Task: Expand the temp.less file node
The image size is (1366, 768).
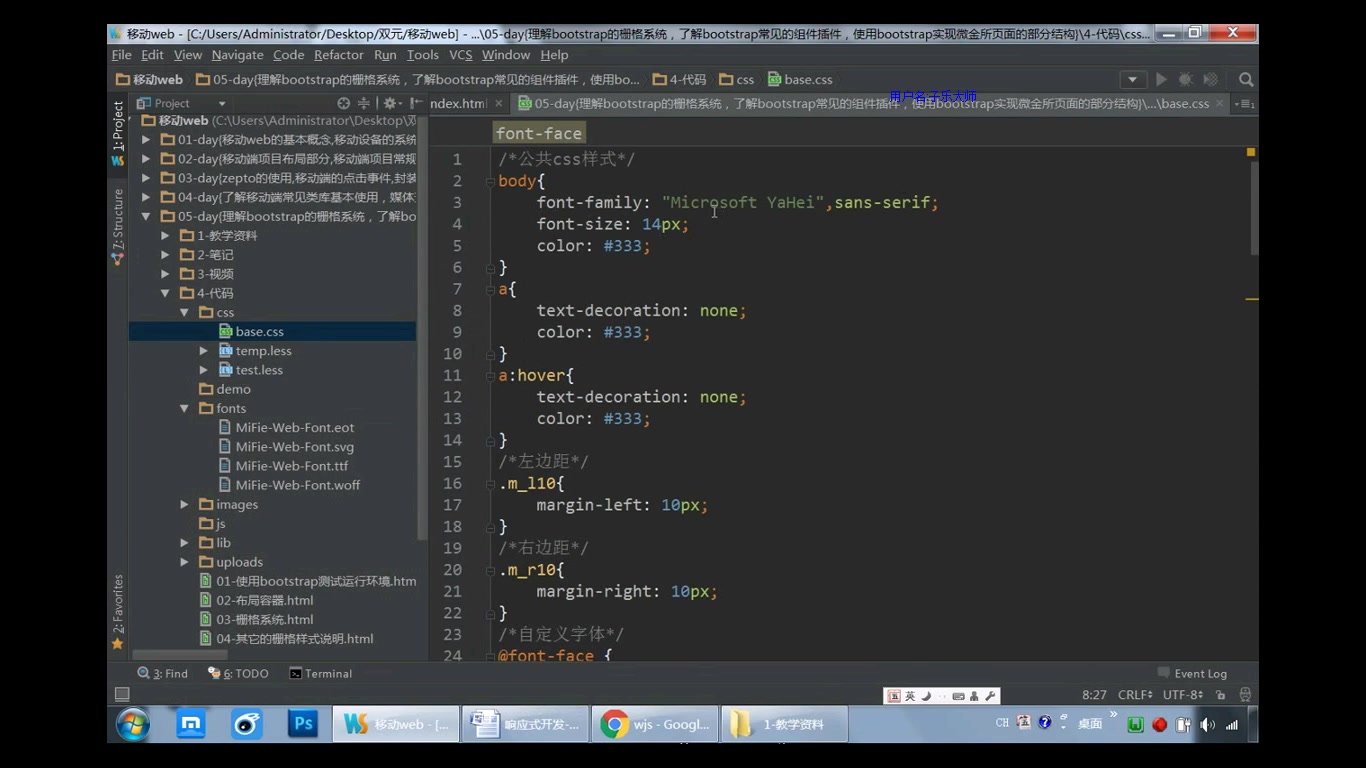Action: point(204,351)
